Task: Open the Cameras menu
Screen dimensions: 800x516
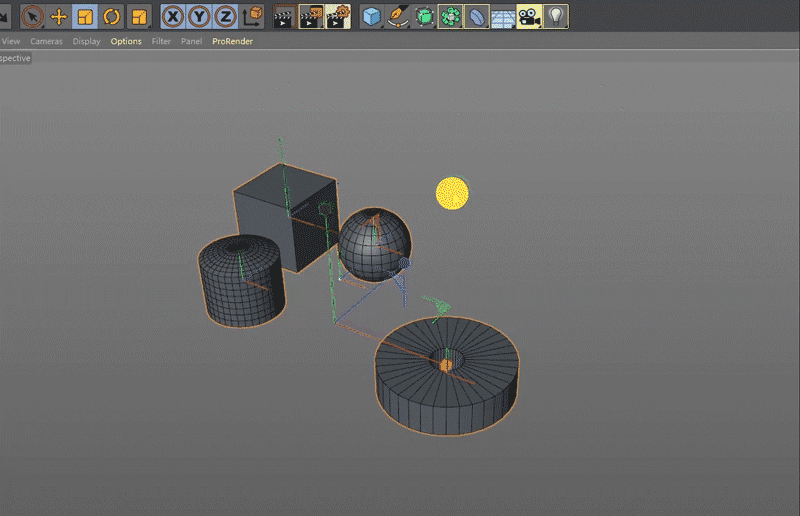Action: coord(46,41)
